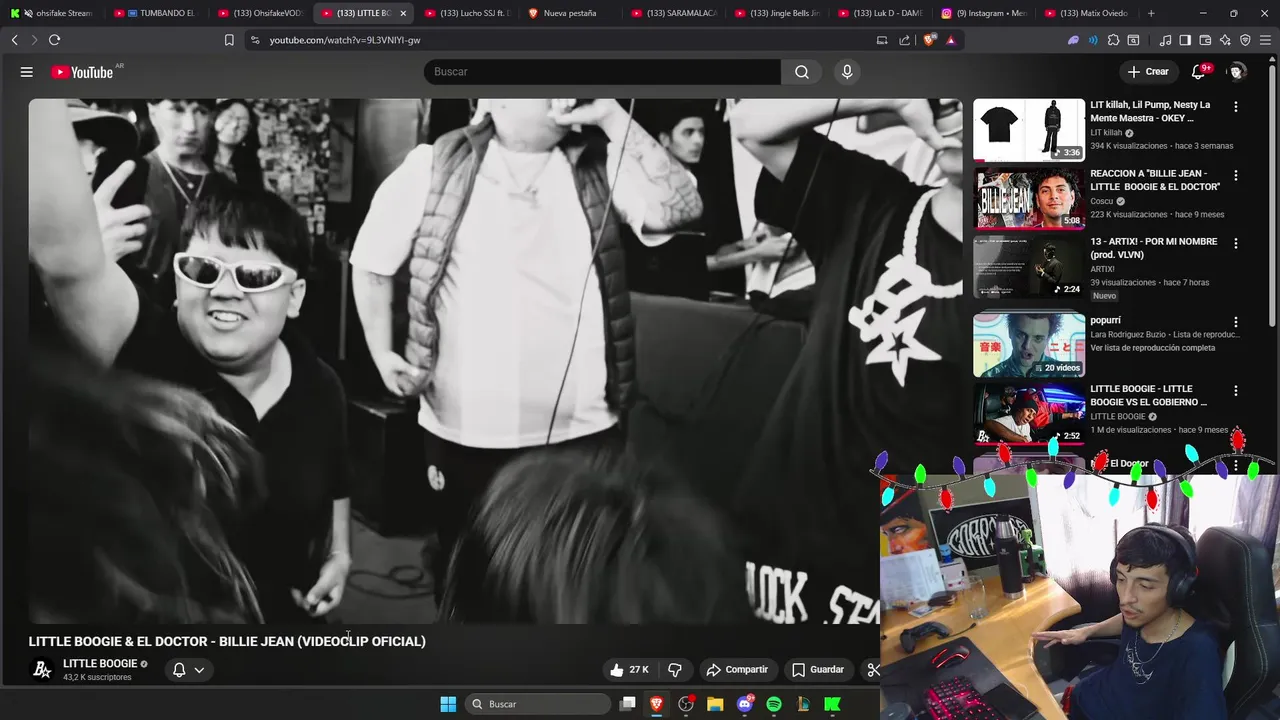The image size is (1280, 720).
Task: Click the taskbar Buscar search box
Action: pyautogui.click(x=539, y=704)
